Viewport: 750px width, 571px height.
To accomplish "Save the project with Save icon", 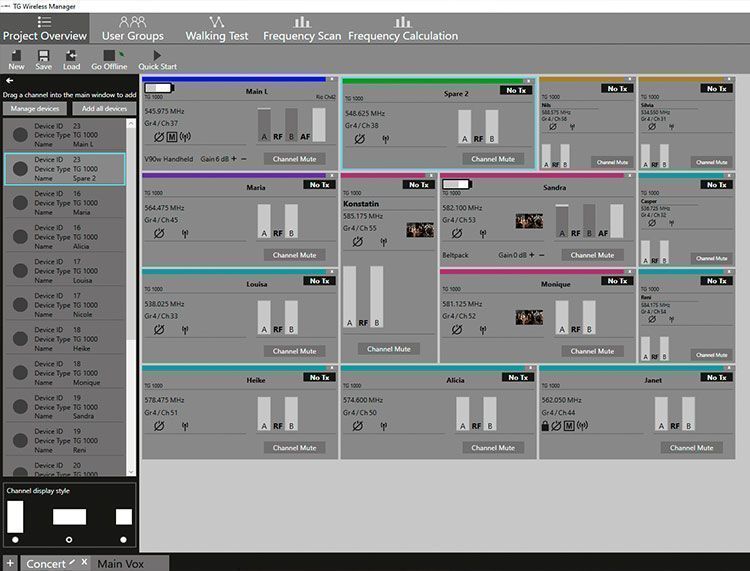I will [x=43, y=55].
